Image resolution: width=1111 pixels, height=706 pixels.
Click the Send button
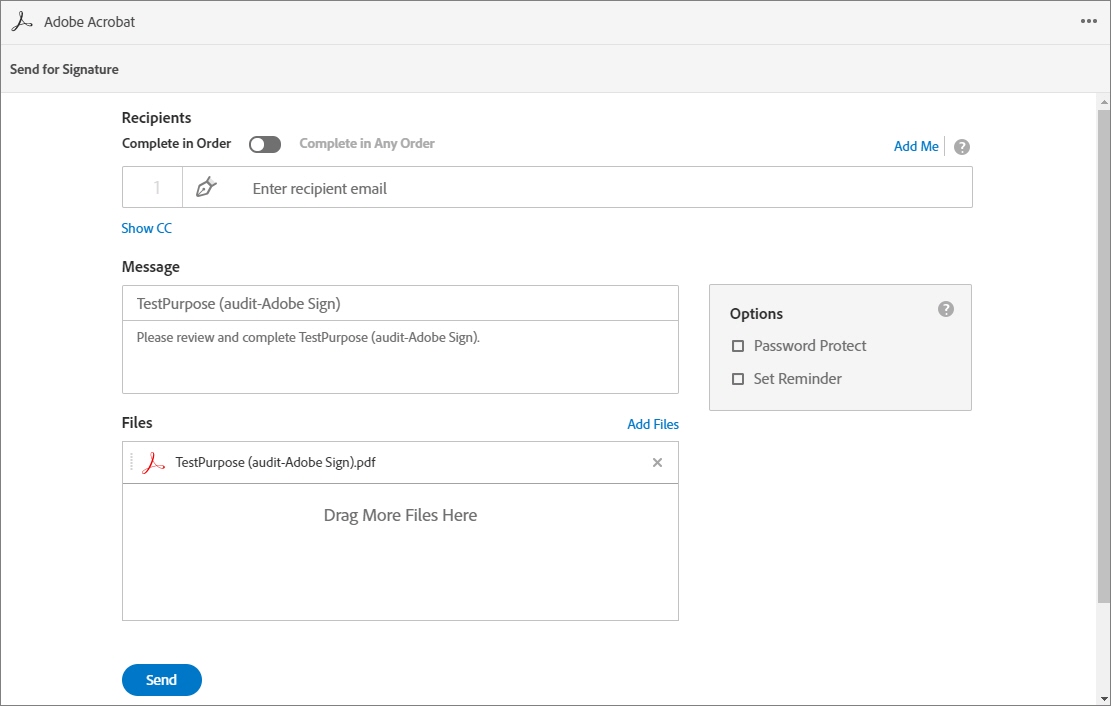coord(161,679)
